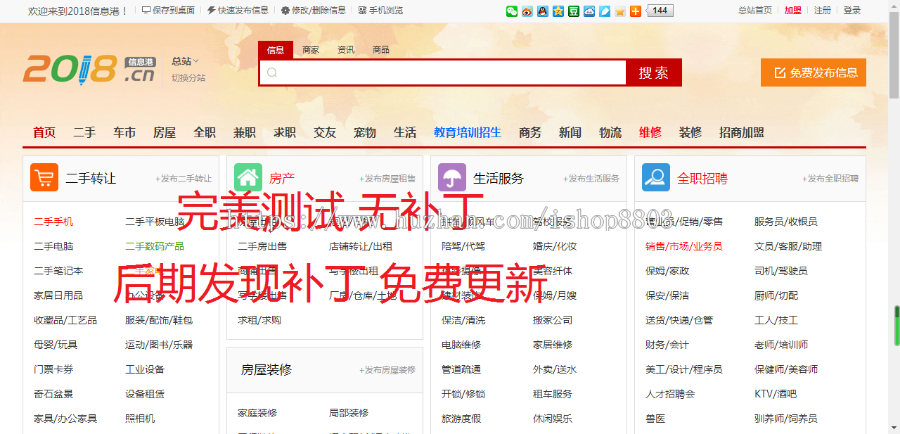Click the orange 免费发布信息 button

[x=813, y=72]
